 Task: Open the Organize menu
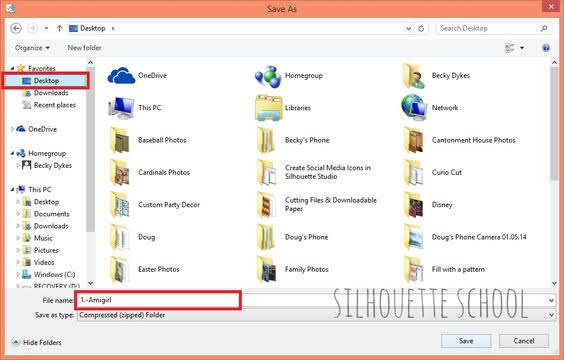point(32,48)
